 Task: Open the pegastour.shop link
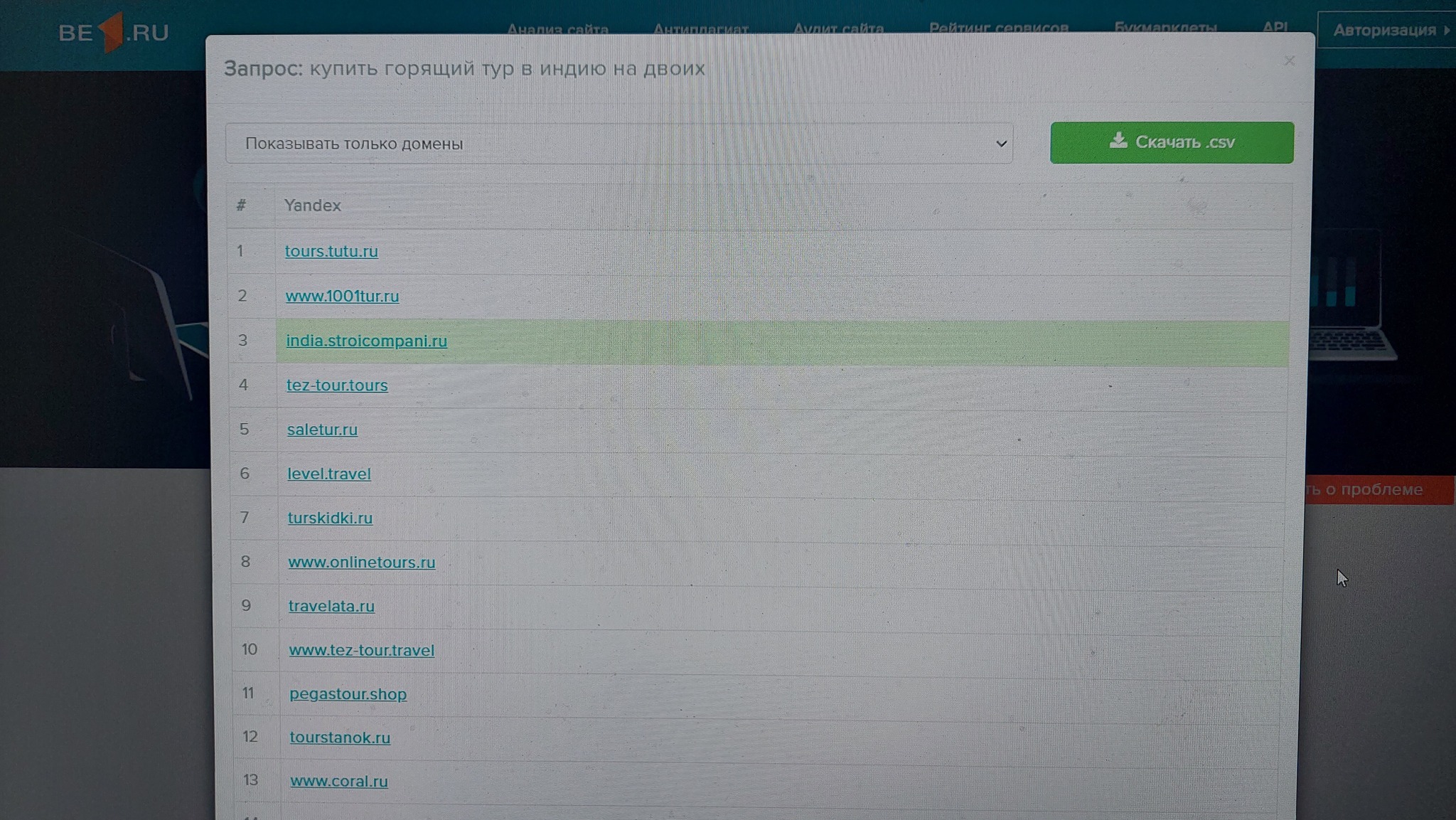pos(348,694)
